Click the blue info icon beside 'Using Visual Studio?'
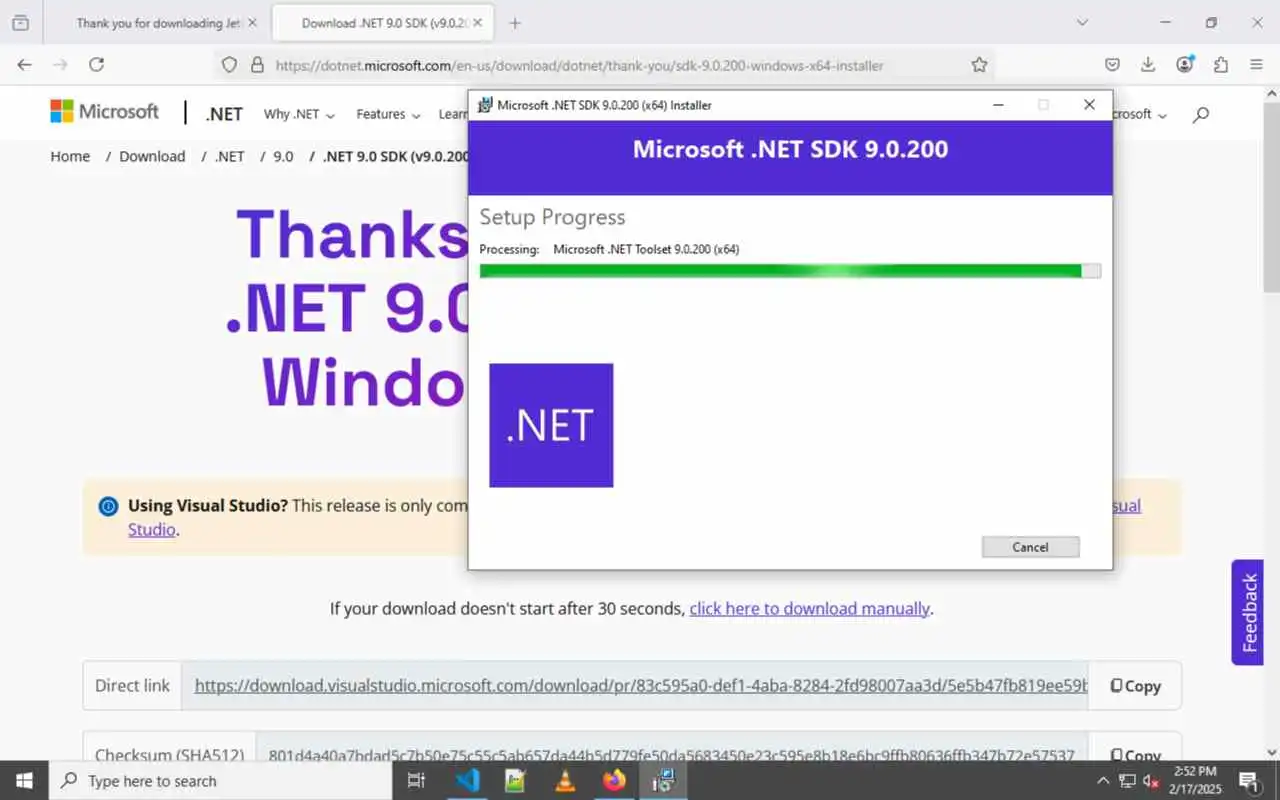This screenshot has height=800, width=1280. (108, 506)
